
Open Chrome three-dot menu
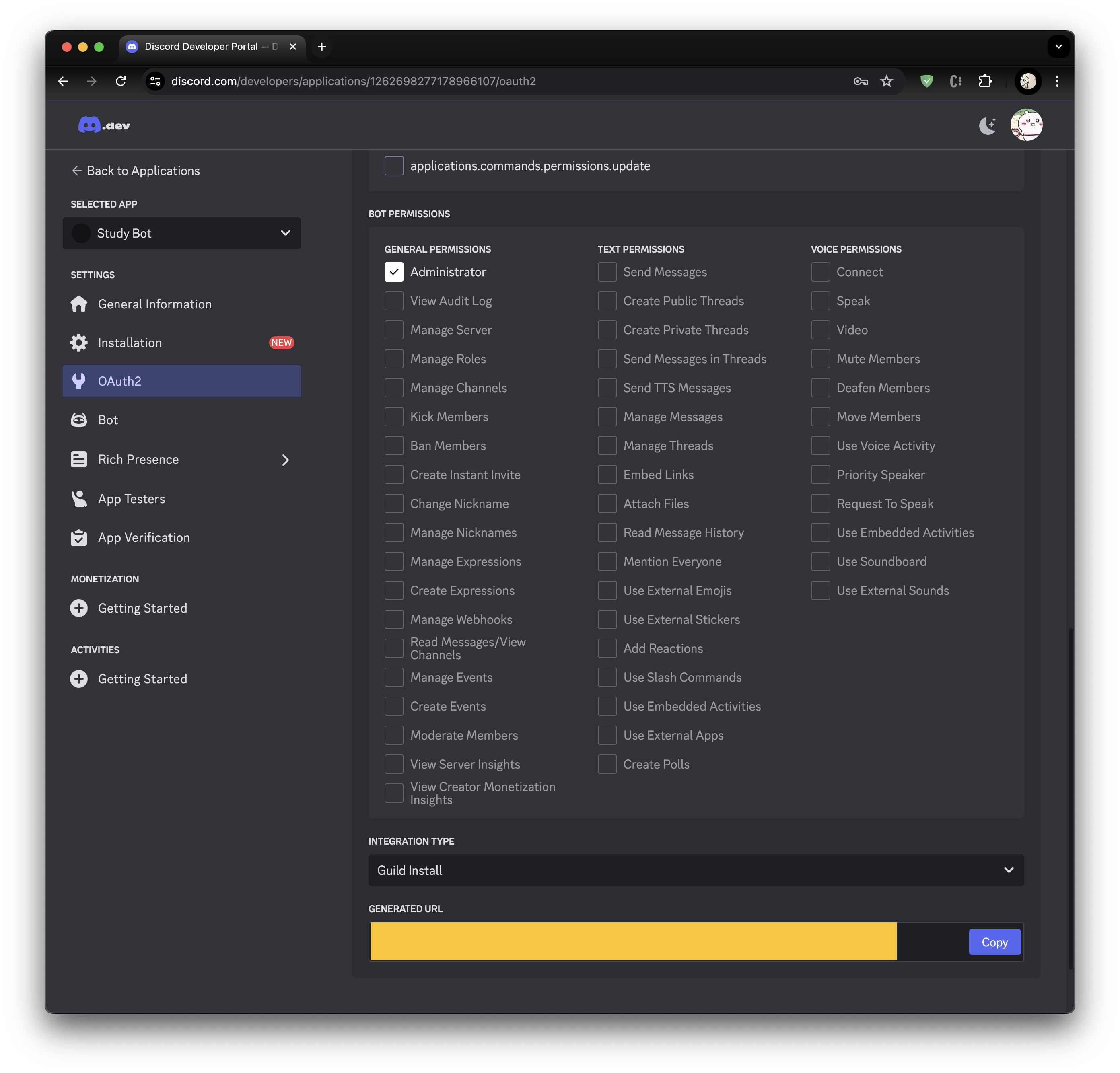tap(1057, 81)
